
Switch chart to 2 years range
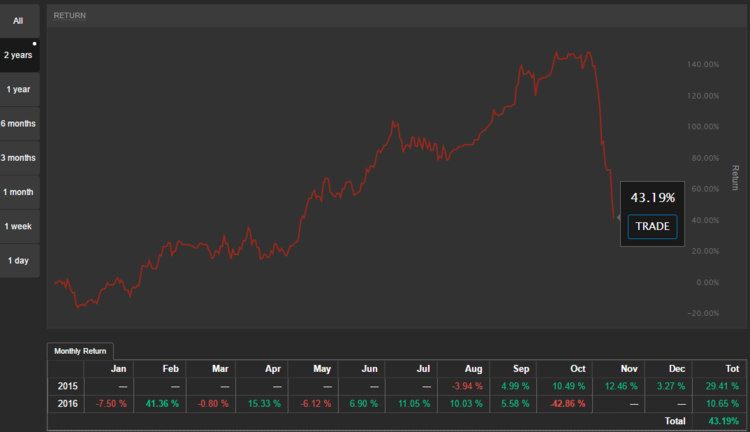tap(18, 55)
